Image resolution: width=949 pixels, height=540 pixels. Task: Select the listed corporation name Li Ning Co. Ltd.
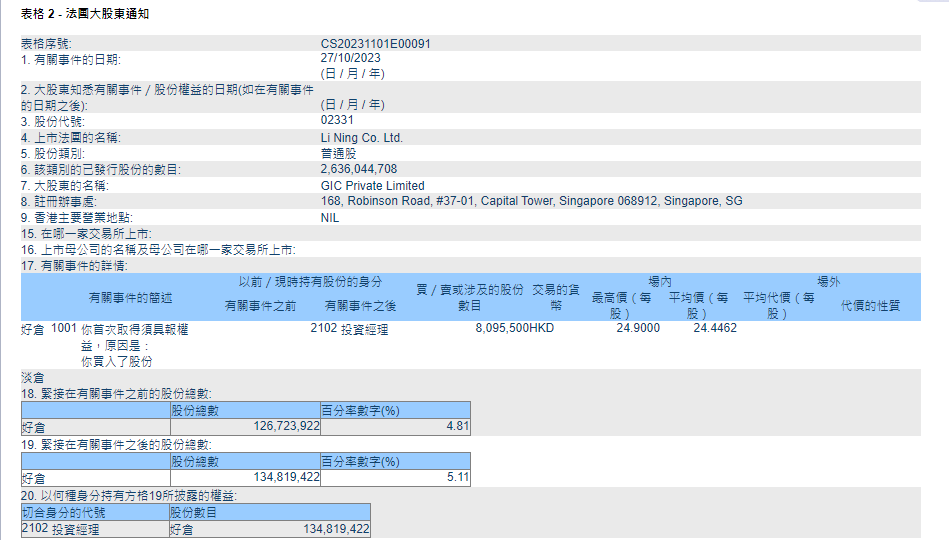pyautogui.click(x=361, y=137)
